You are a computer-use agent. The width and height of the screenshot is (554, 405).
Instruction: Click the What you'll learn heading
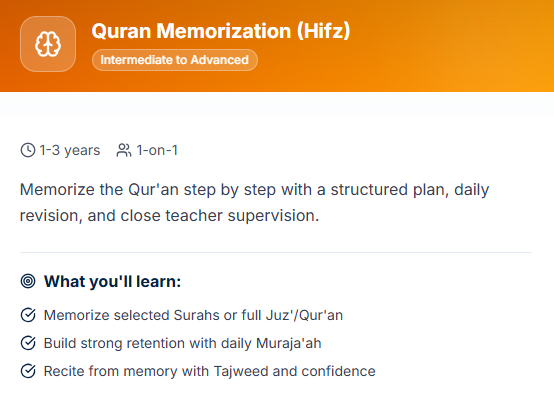point(112,282)
